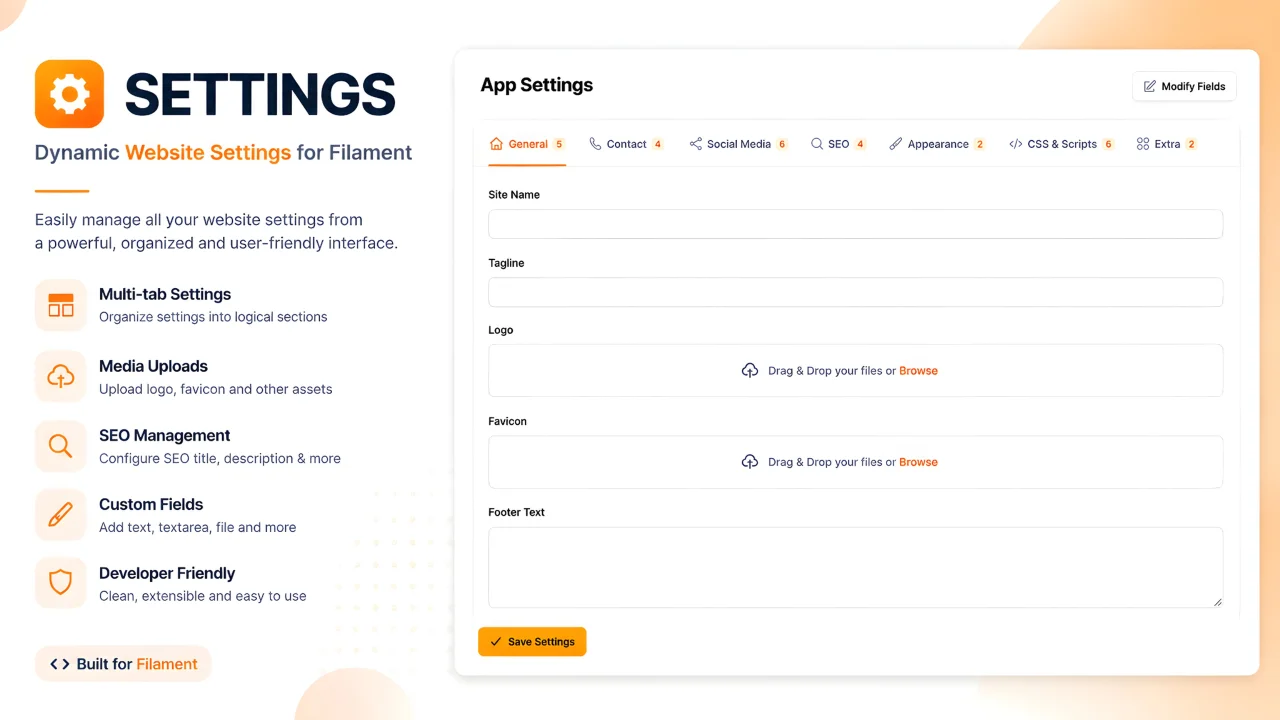
Task: Click the SEO Management heading text
Action: coord(165,435)
